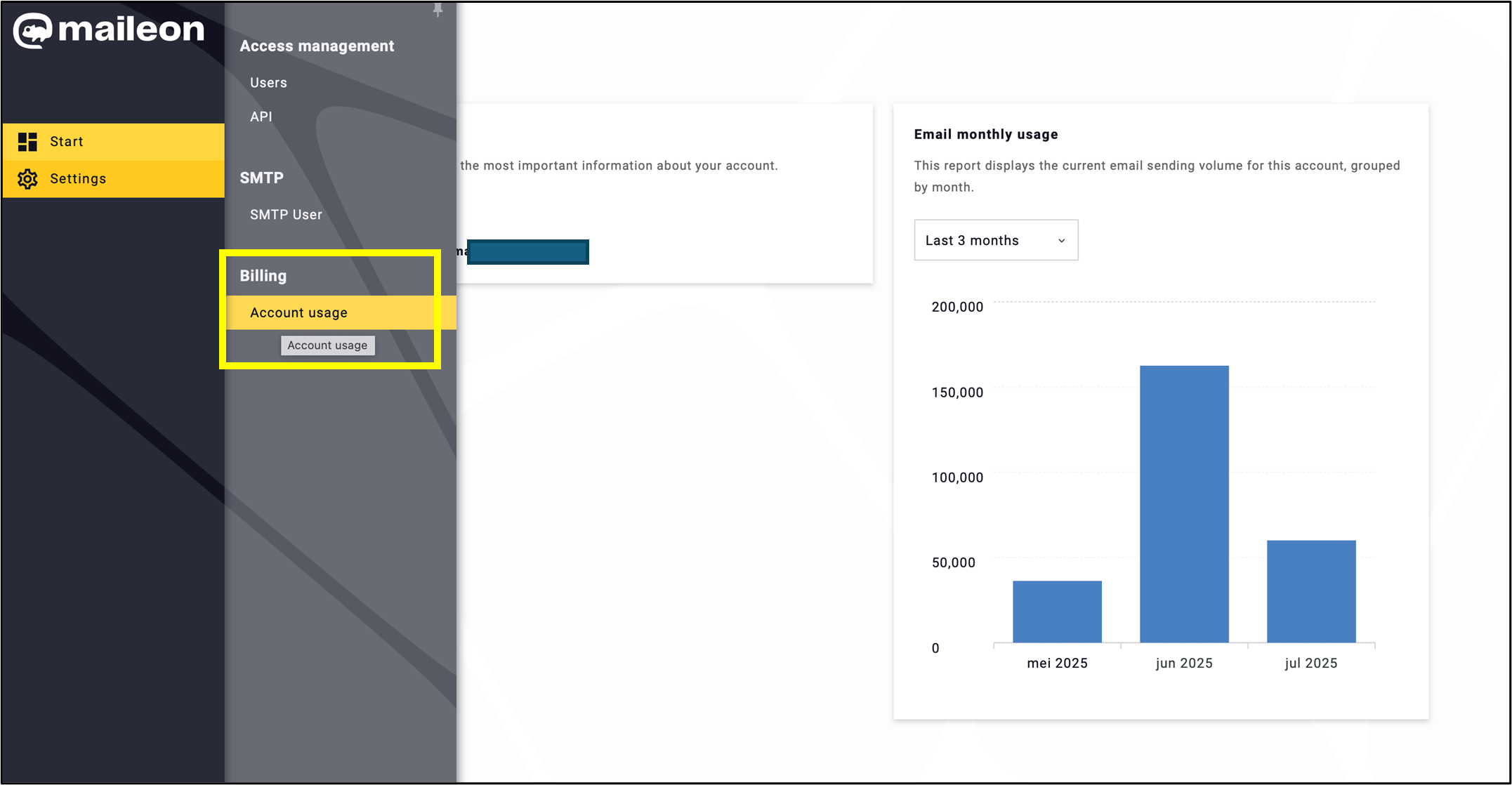Click the chevron inside the months selector
1512x785 pixels.
[x=1061, y=239]
